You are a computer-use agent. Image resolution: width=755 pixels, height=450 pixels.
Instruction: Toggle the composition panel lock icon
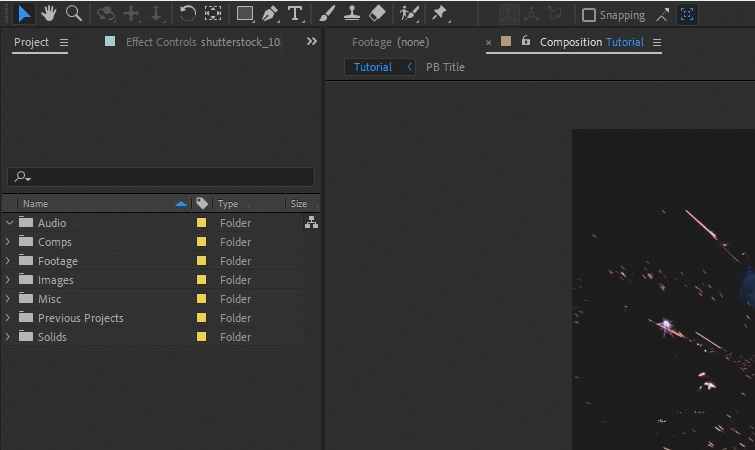click(x=526, y=41)
